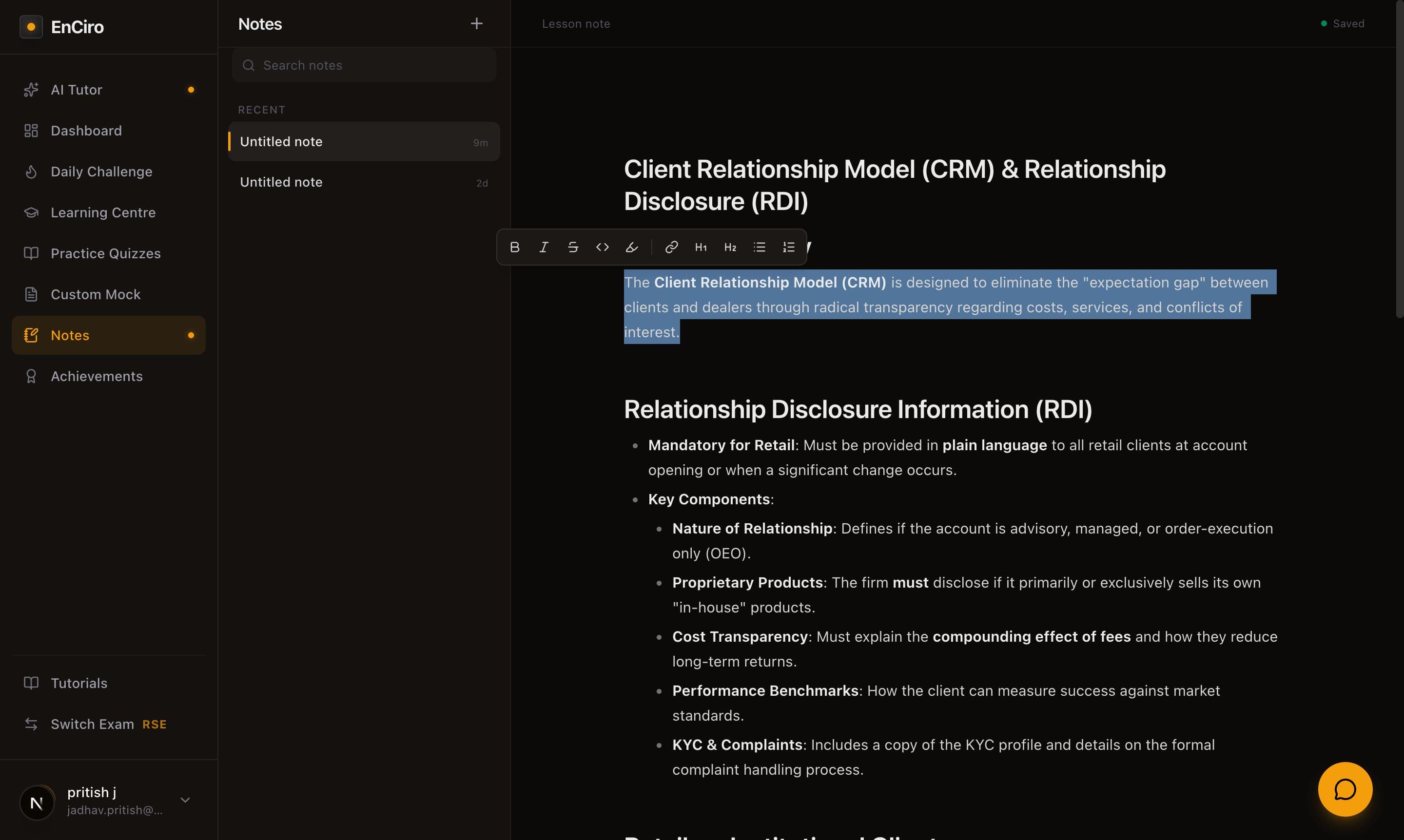Click heading 'Relationship Disclosure Information (RDI)'
The height and width of the screenshot is (840, 1404).
click(858, 409)
